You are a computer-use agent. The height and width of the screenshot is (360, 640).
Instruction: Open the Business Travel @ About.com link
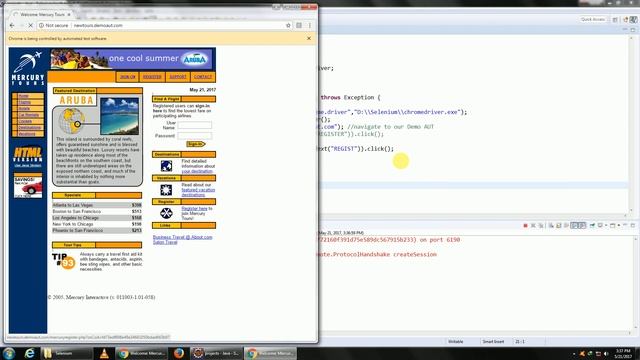pyautogui.click(x=182, y=237)
